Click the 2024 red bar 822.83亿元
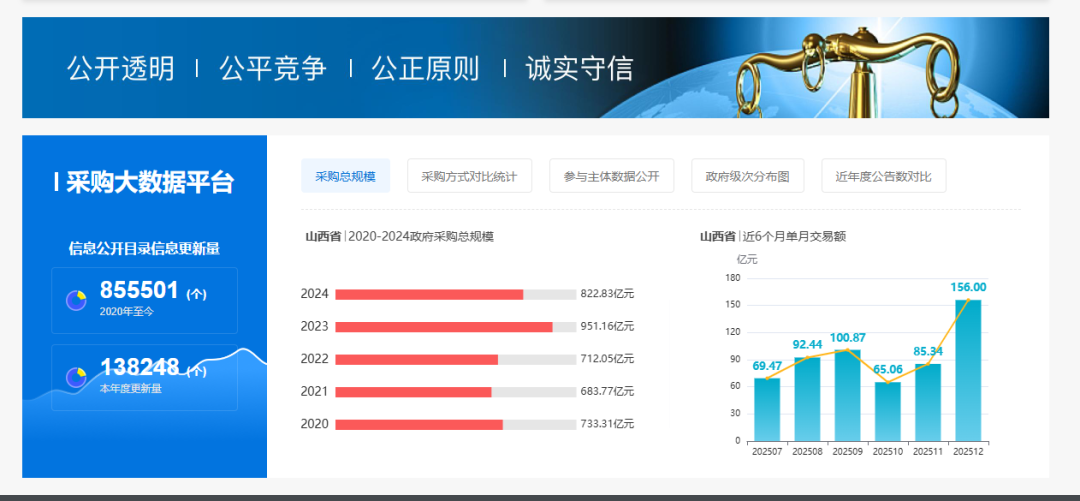This screenshot has height=501, width=1080. point(429,294)
